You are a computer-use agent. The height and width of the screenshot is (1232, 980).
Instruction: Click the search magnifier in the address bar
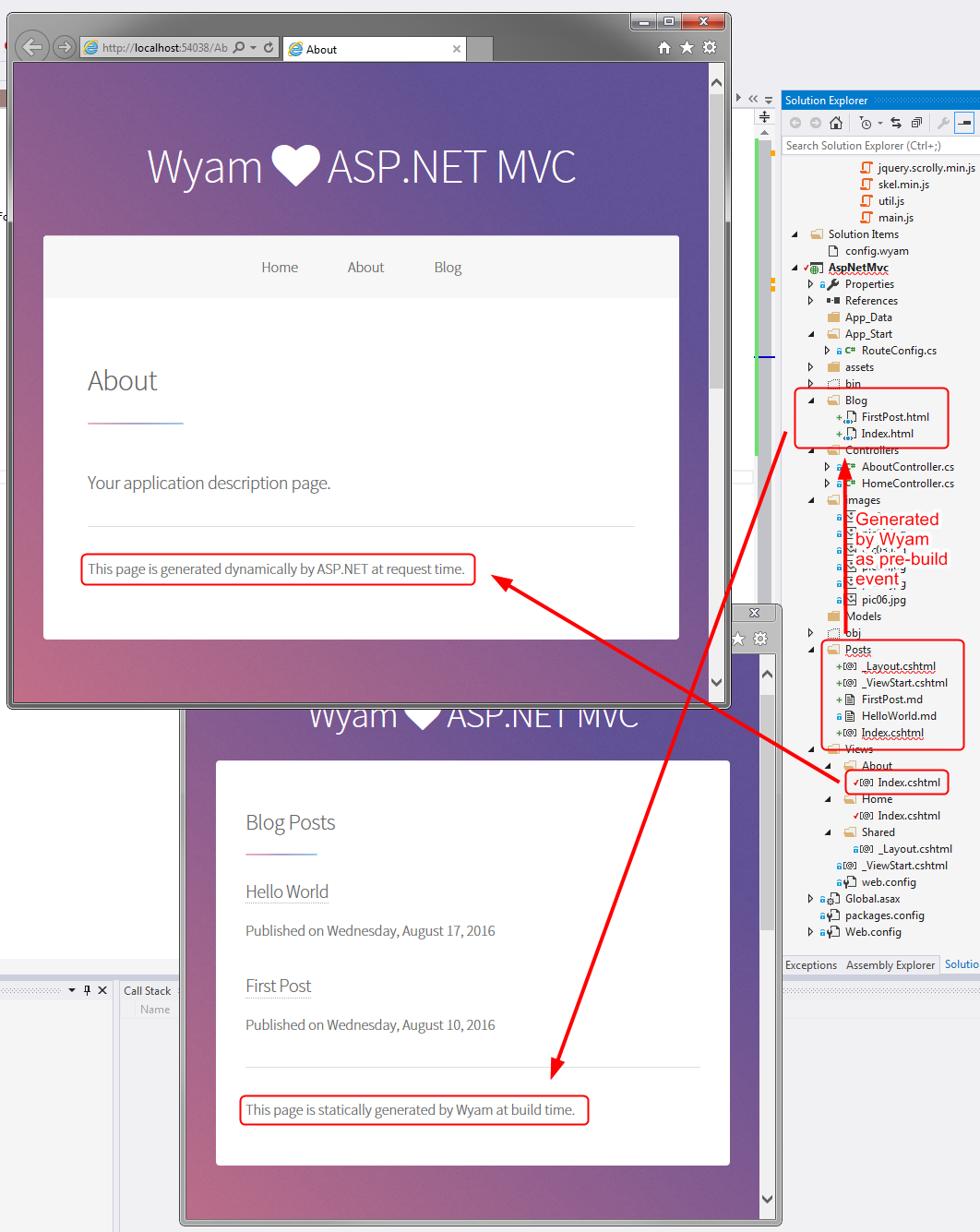[239, 47]
